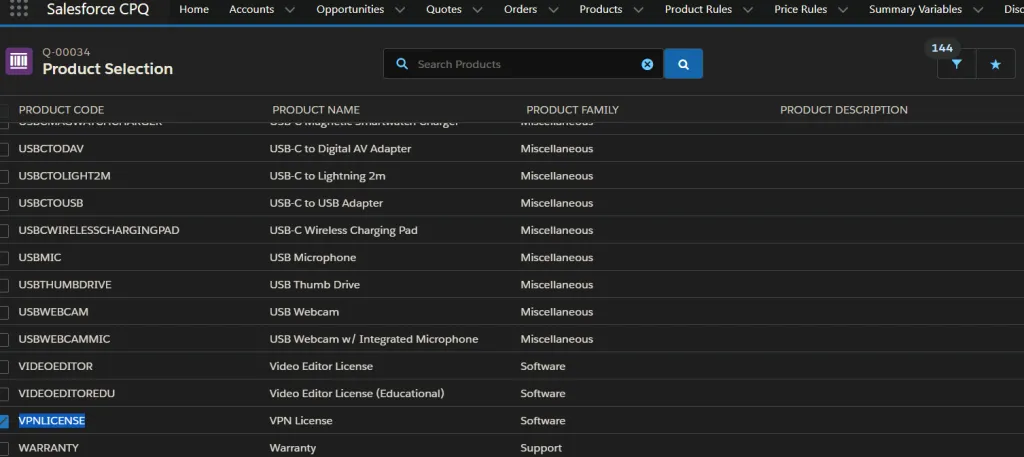
Task: Check the VIDEOEDITOR row checkbox
Action: pyautogui.click(x=3, y=367)
